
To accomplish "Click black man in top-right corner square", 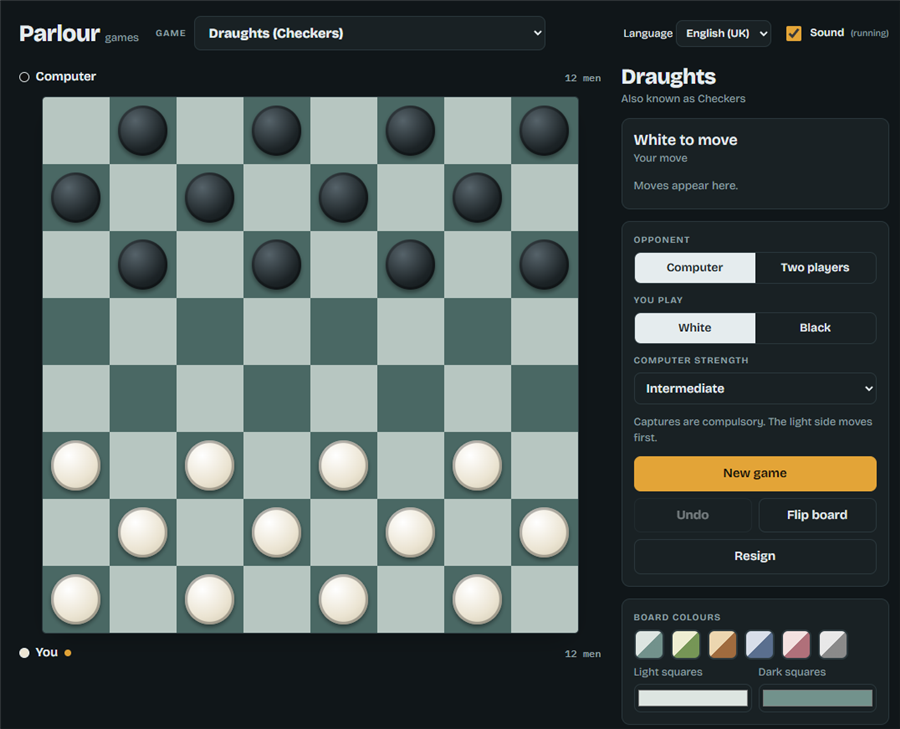I will [x=544, y=130].
